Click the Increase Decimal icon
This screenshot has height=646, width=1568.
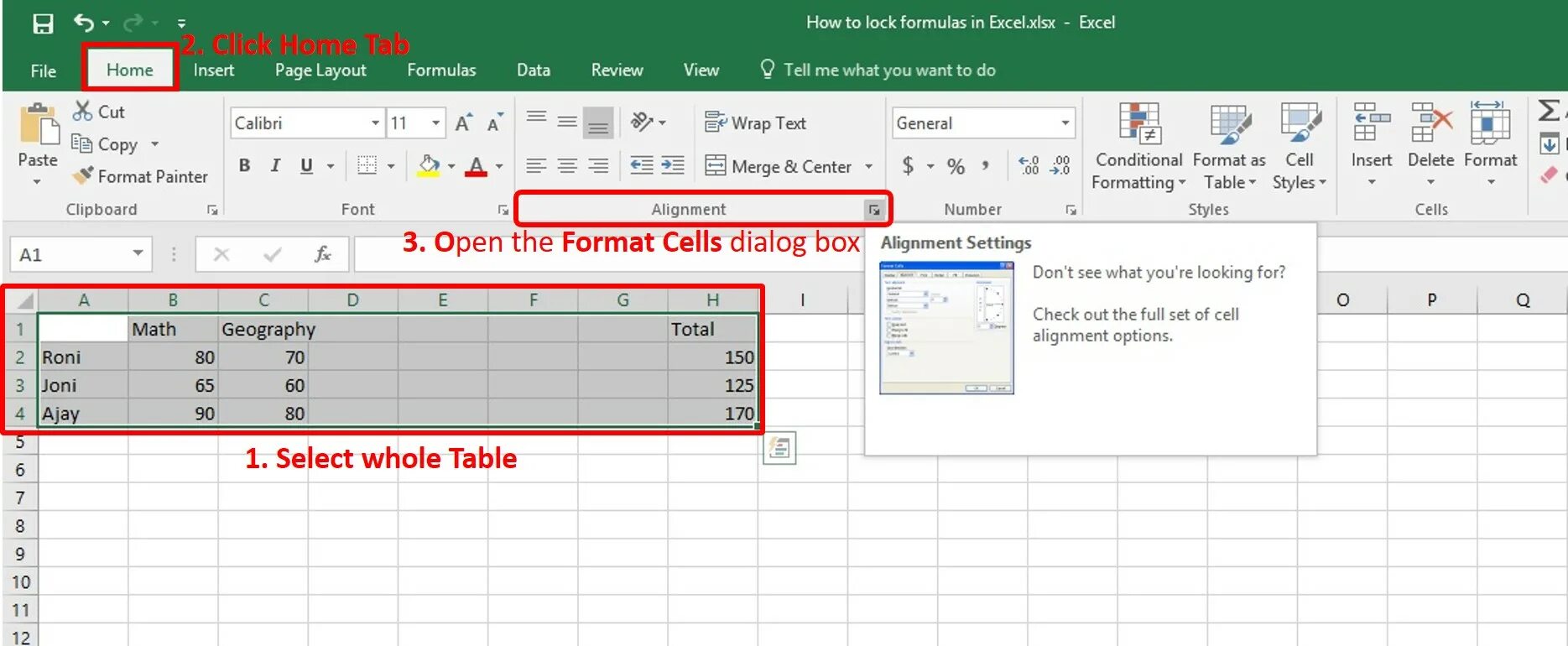(1029, 166)
